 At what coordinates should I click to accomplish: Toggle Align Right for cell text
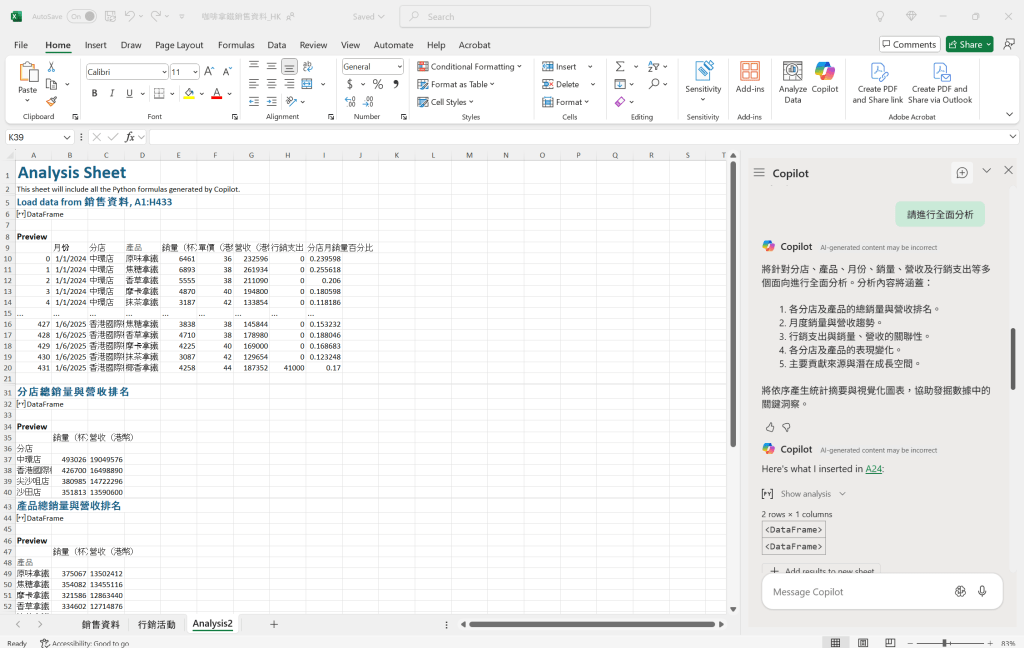pyautogui.click(x=289, y=84)
